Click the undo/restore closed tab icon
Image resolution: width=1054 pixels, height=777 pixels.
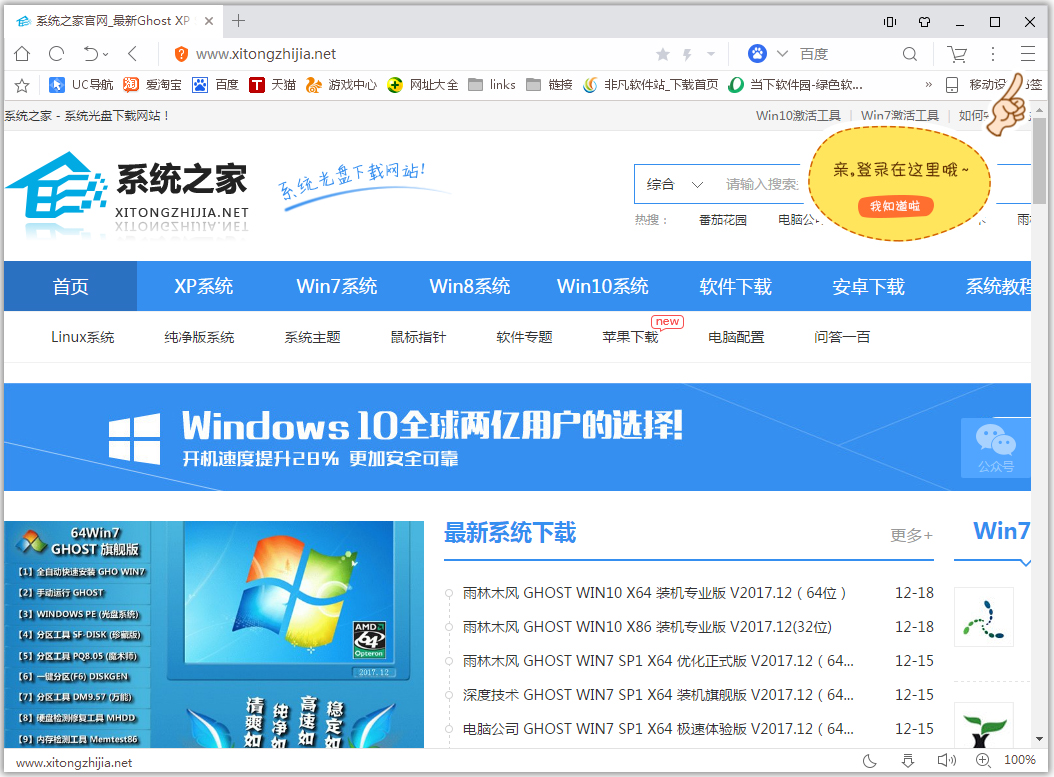(x=91, y=54)
